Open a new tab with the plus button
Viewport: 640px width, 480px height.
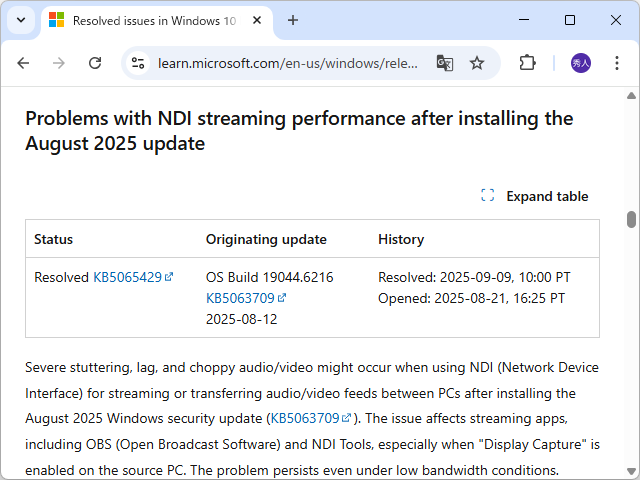293,20
